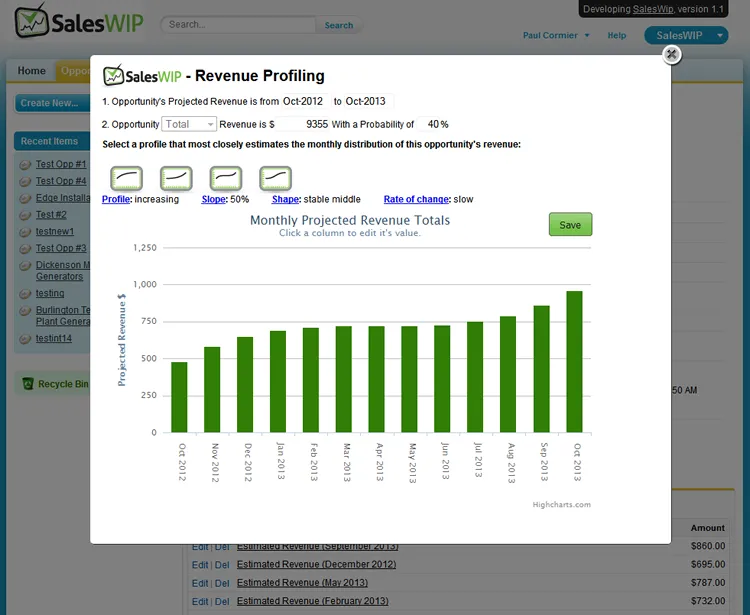750x615 pixels.
Task: Edit the start date Oct-2012 field
Action: click(x=305, y=101)
